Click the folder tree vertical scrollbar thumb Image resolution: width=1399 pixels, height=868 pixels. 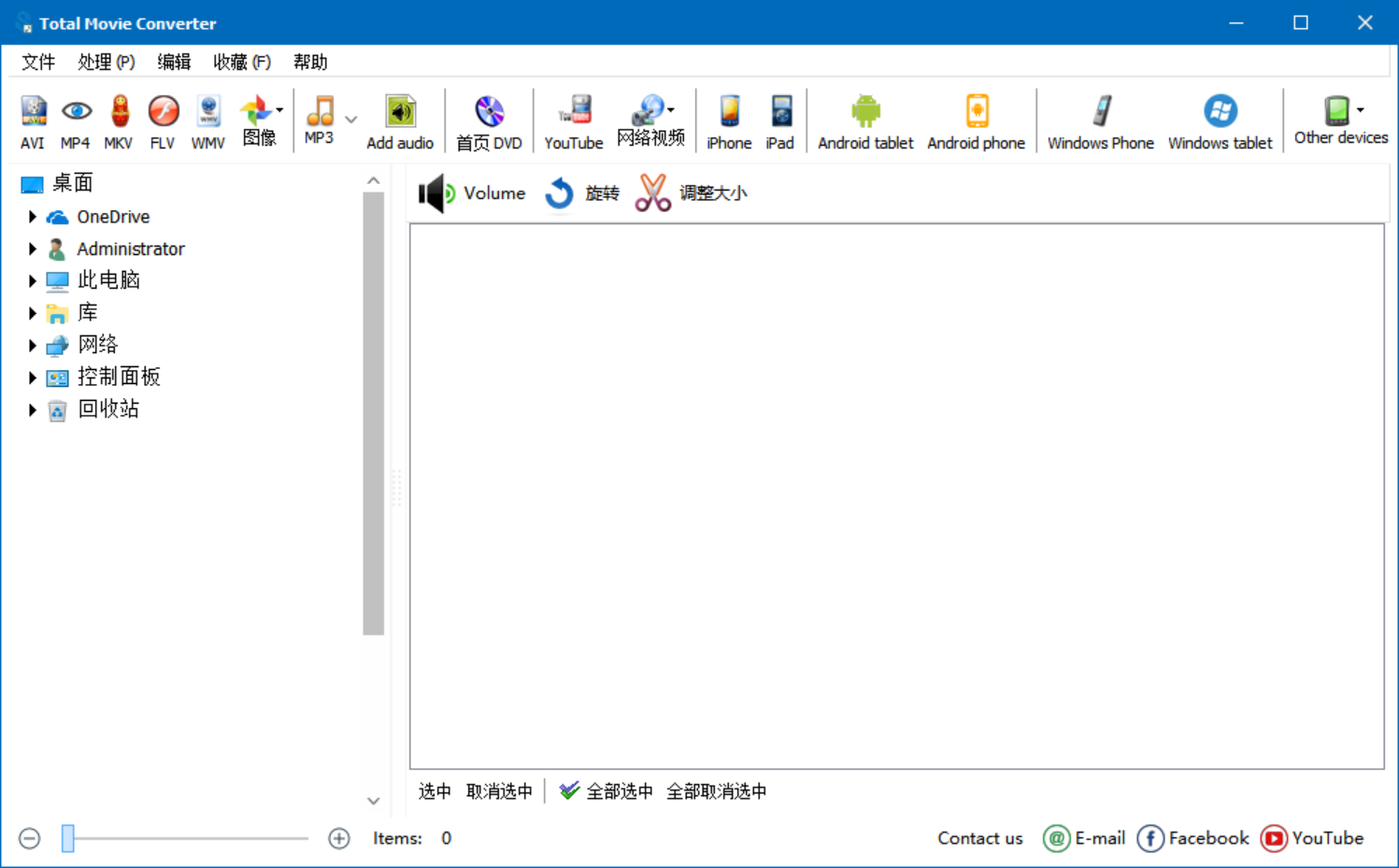(374, 413)
